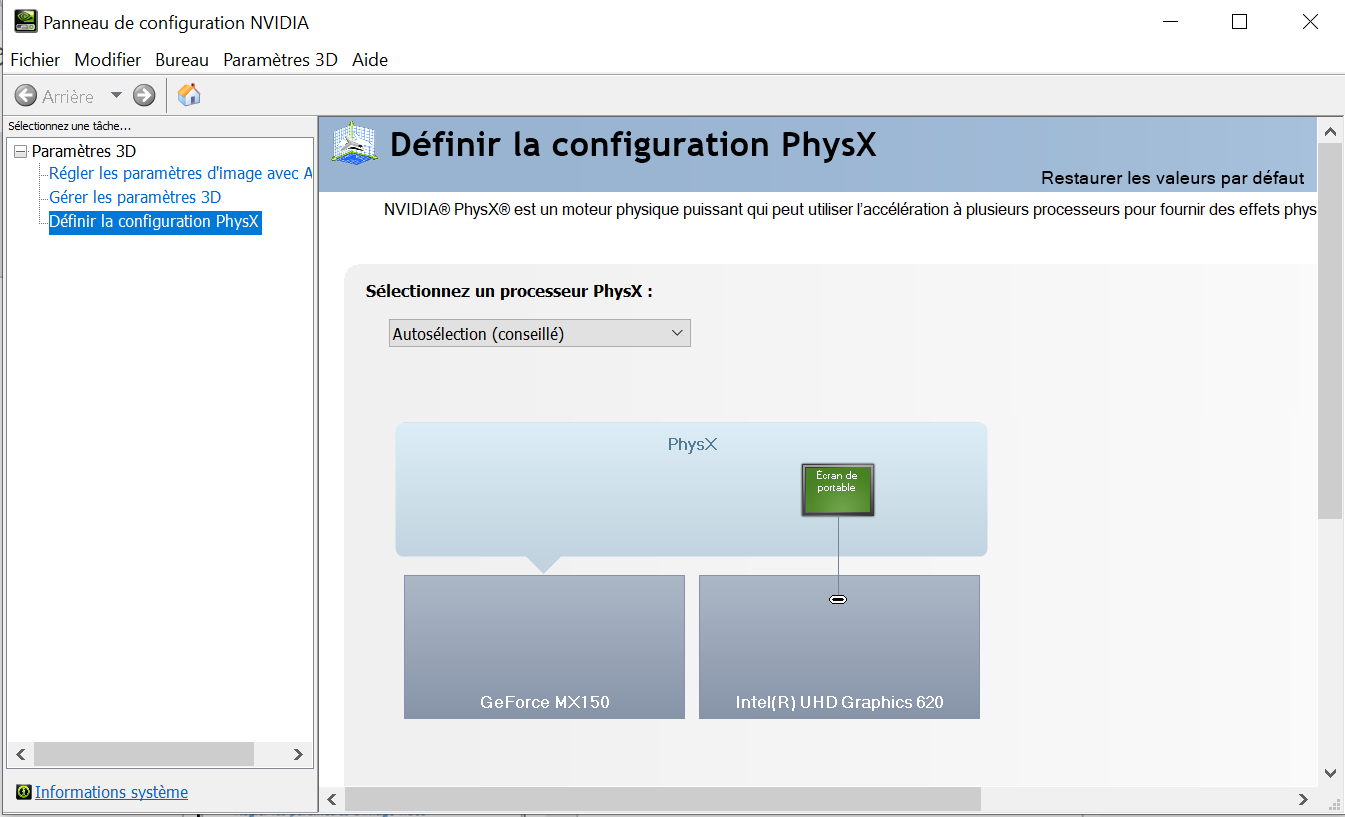The width and height of the screenshot is (1345, 817).
Task: Click the NVIDIA logo in title bar
Action: (26, 21)
